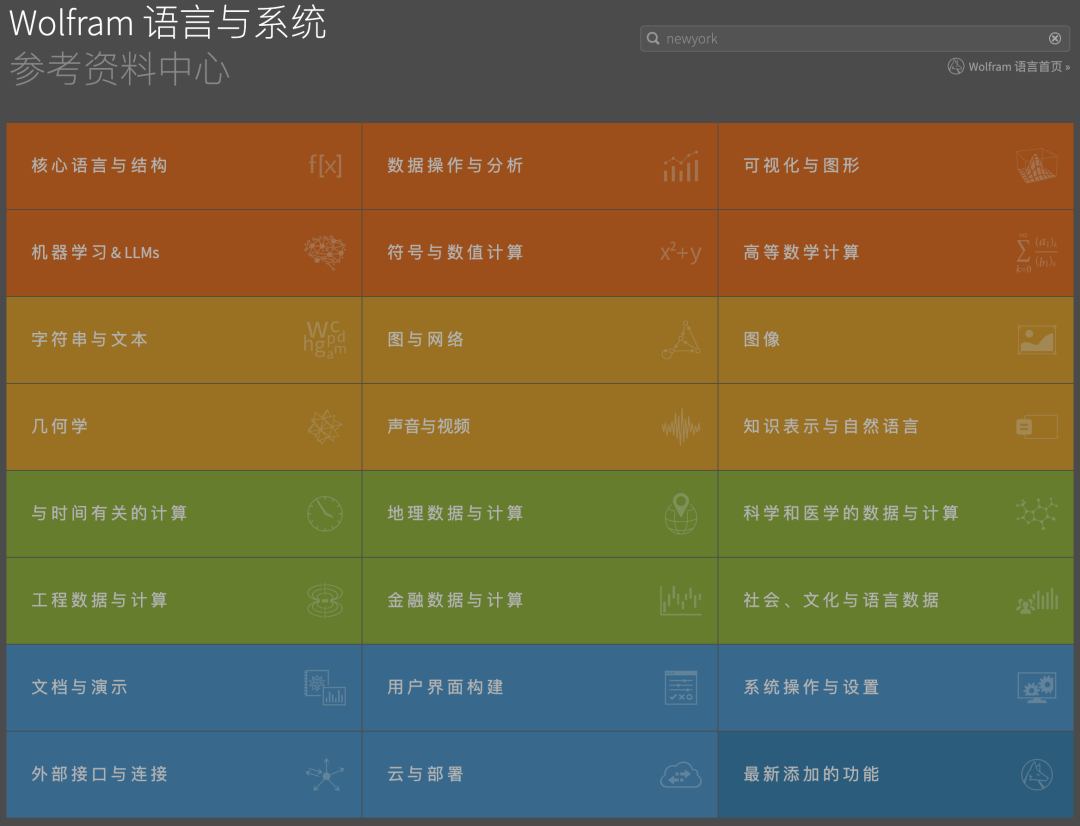Click the input box icon in 知识表示与自然语言
This screenshot has width=1080, height=826.
[x=1037, y=426]
